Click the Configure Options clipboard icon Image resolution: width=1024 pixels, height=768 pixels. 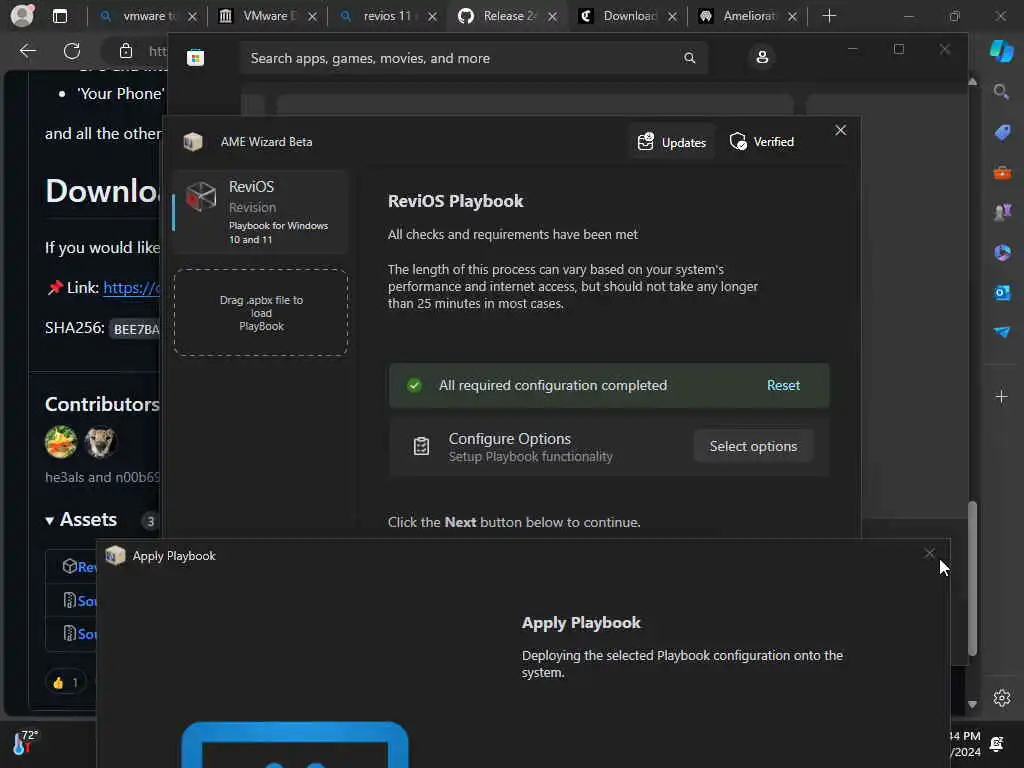(x=421, y=446)
